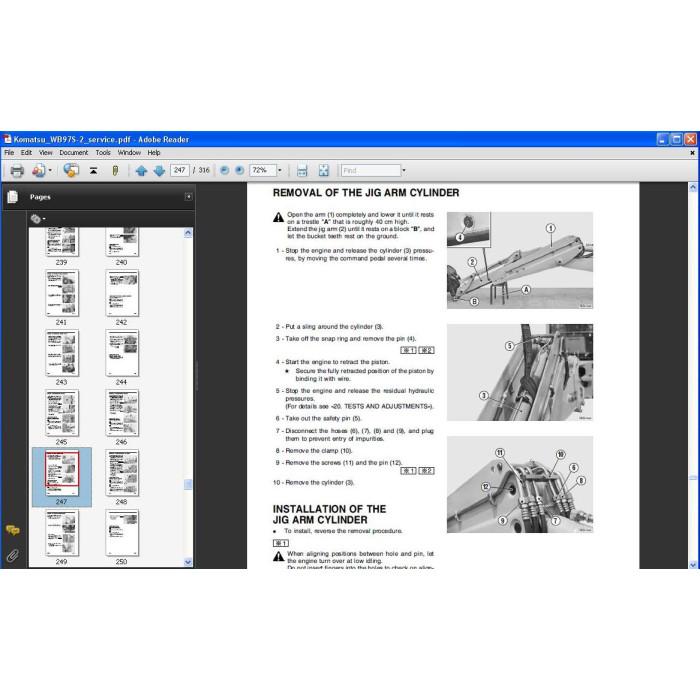This screenshot has width=700, height=700.
Task: Click the Print icon in toolbar
Action: click(x=17, y=171)
